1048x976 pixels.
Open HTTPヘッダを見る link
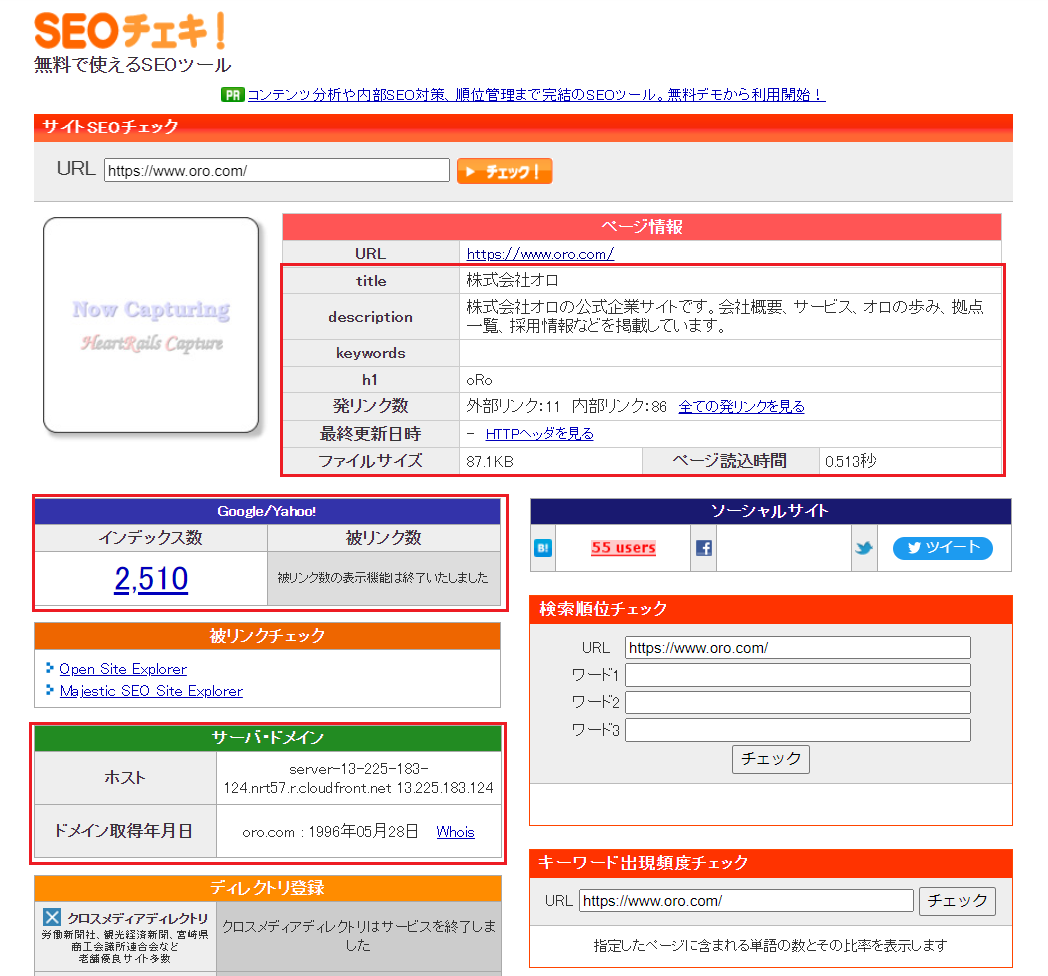point(539,434)
